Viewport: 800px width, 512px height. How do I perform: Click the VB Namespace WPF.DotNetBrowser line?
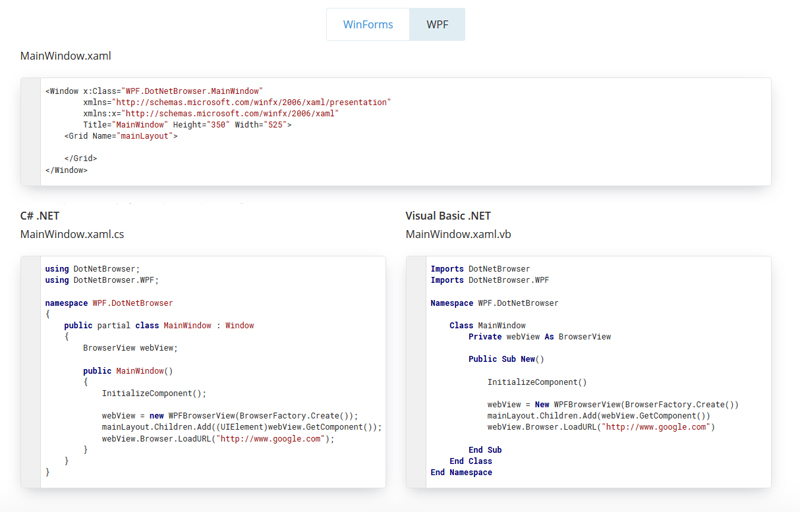[x=494, y=303]
